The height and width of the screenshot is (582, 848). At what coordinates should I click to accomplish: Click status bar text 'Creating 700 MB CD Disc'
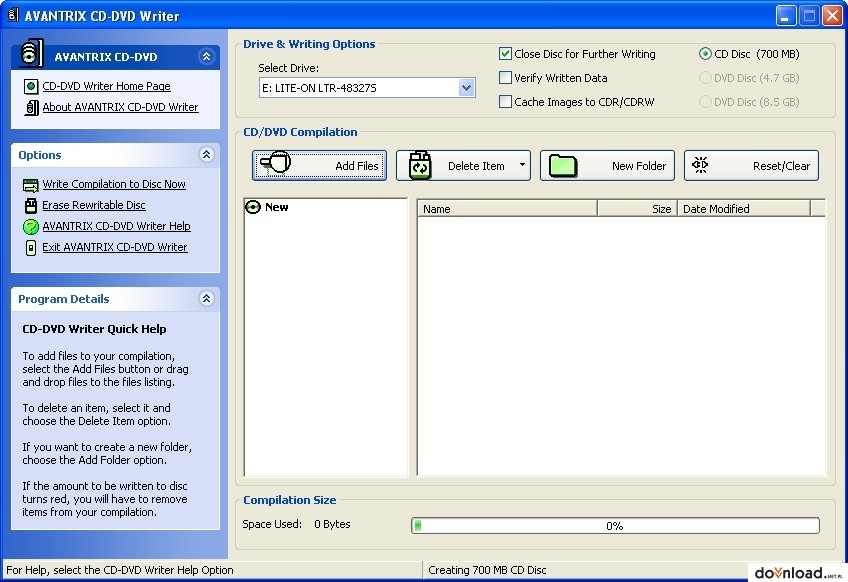click(x=487, y=570)
